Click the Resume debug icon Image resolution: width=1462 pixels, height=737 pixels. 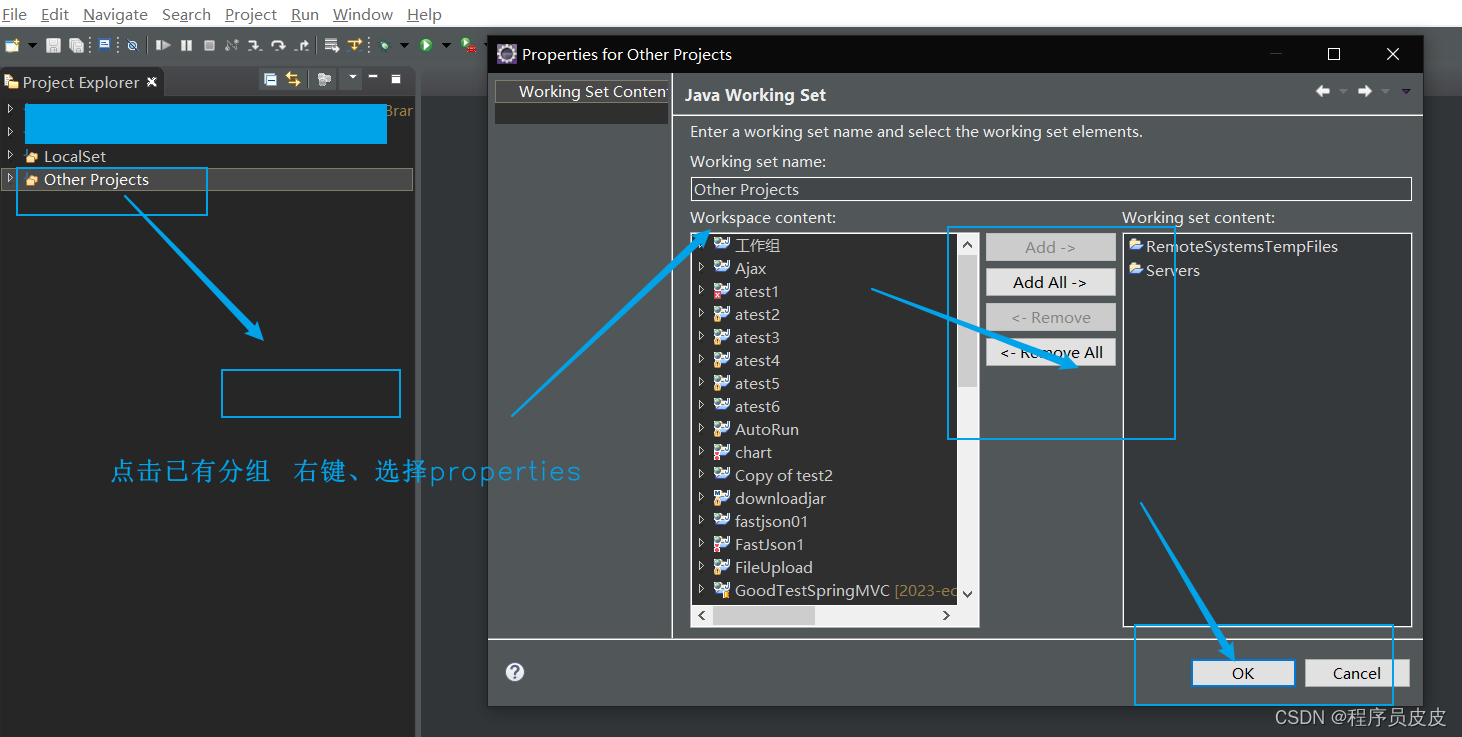pos(163,45)
